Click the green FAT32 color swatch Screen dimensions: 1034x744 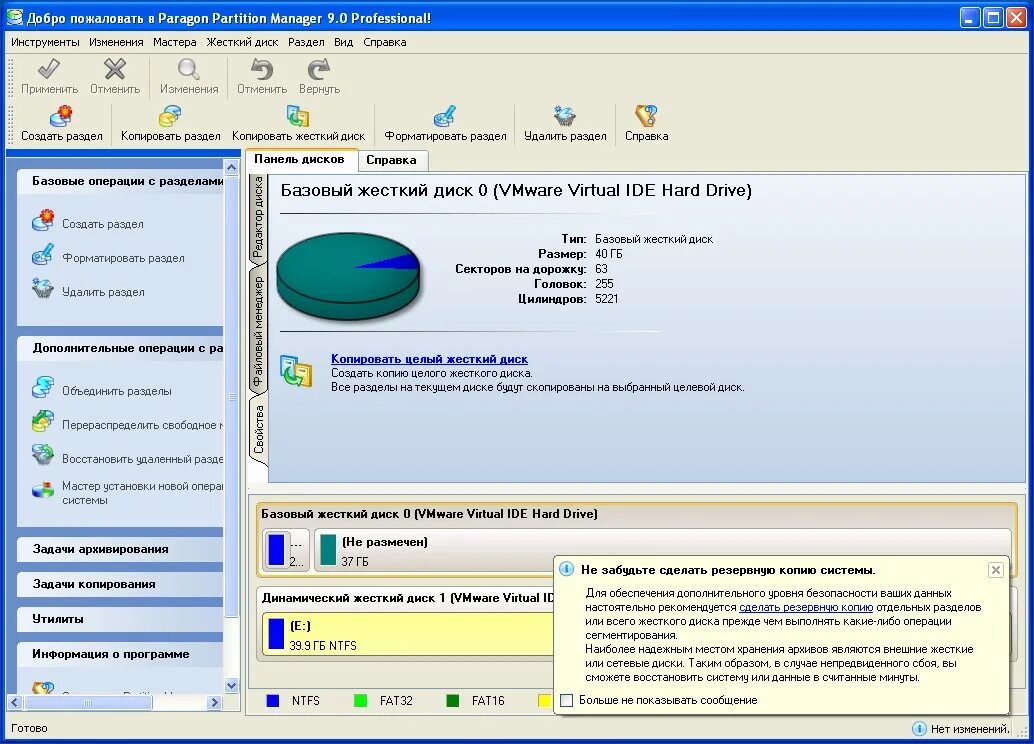(359, 701)
